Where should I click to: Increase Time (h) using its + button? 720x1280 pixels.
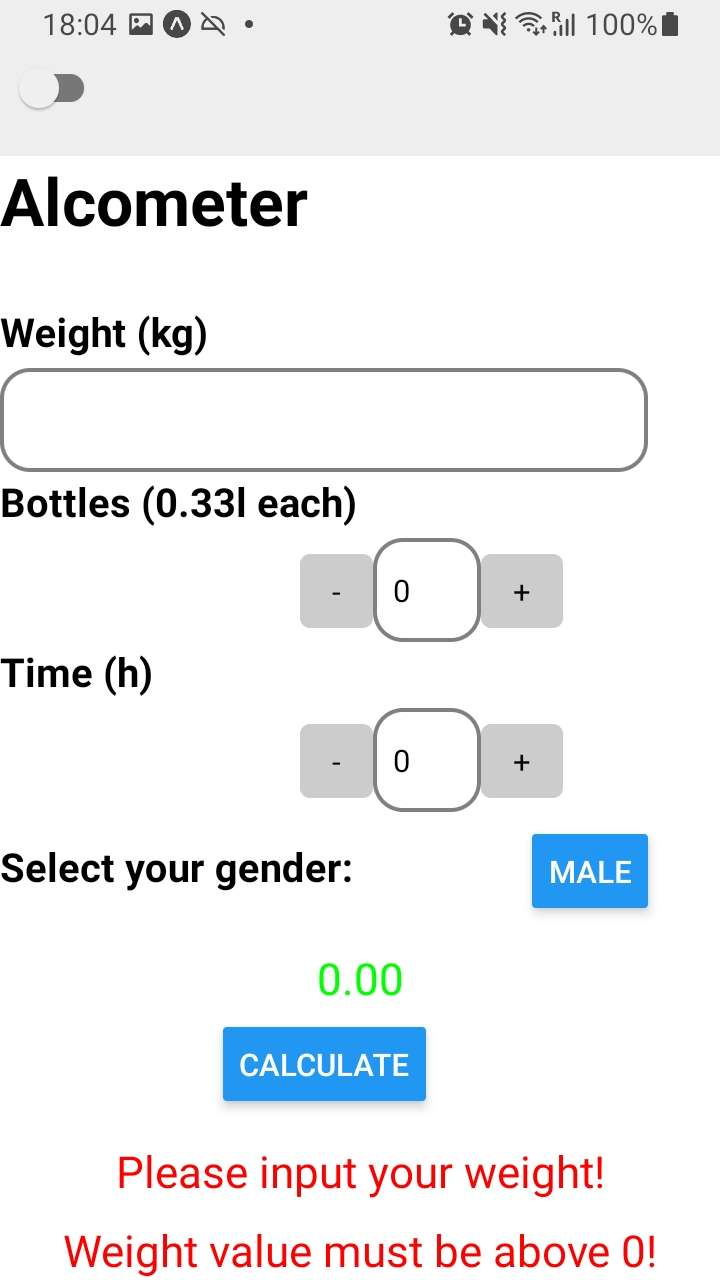520,761
